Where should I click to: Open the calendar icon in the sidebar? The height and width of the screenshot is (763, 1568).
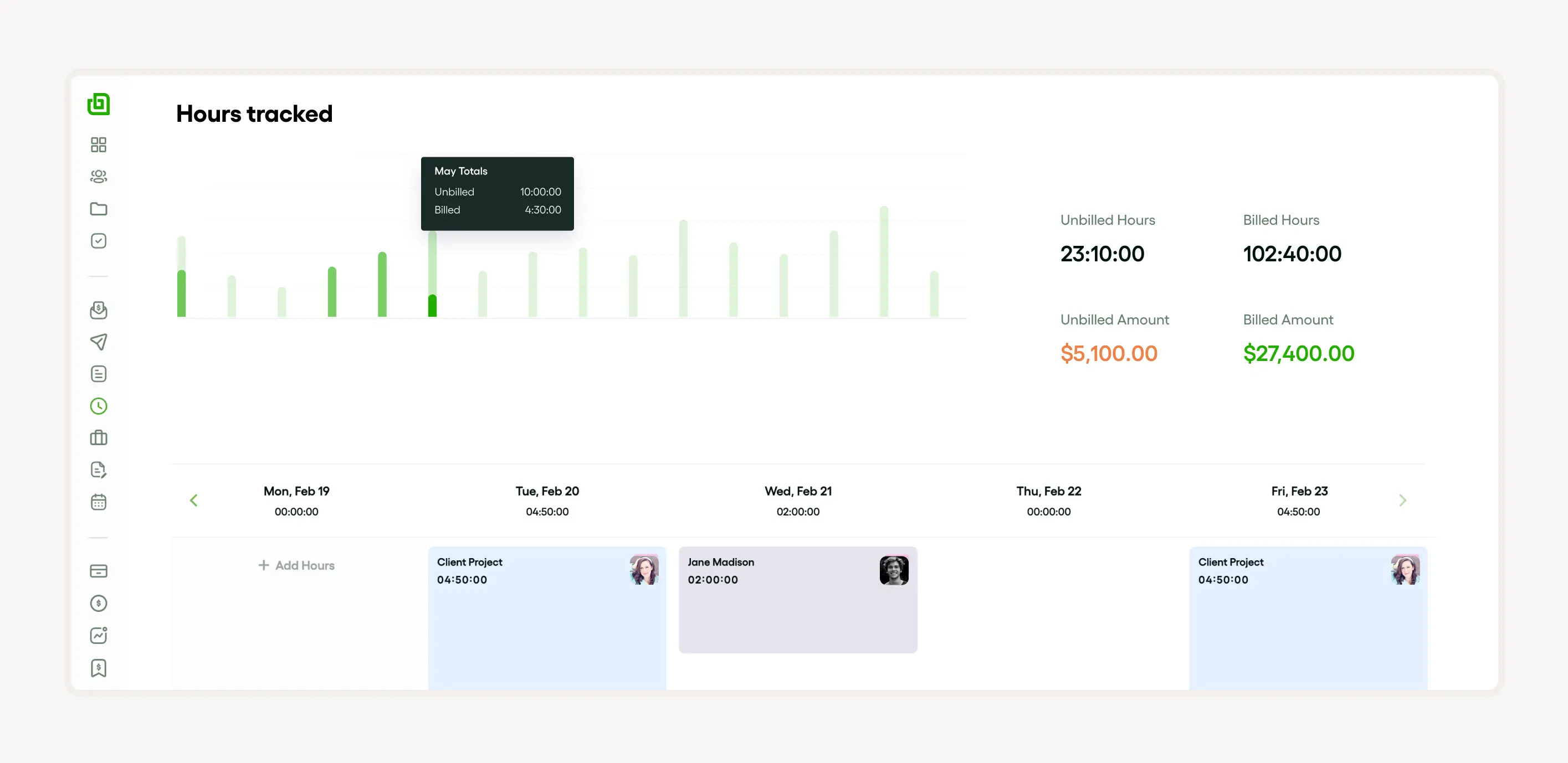(x=98, y=501)
